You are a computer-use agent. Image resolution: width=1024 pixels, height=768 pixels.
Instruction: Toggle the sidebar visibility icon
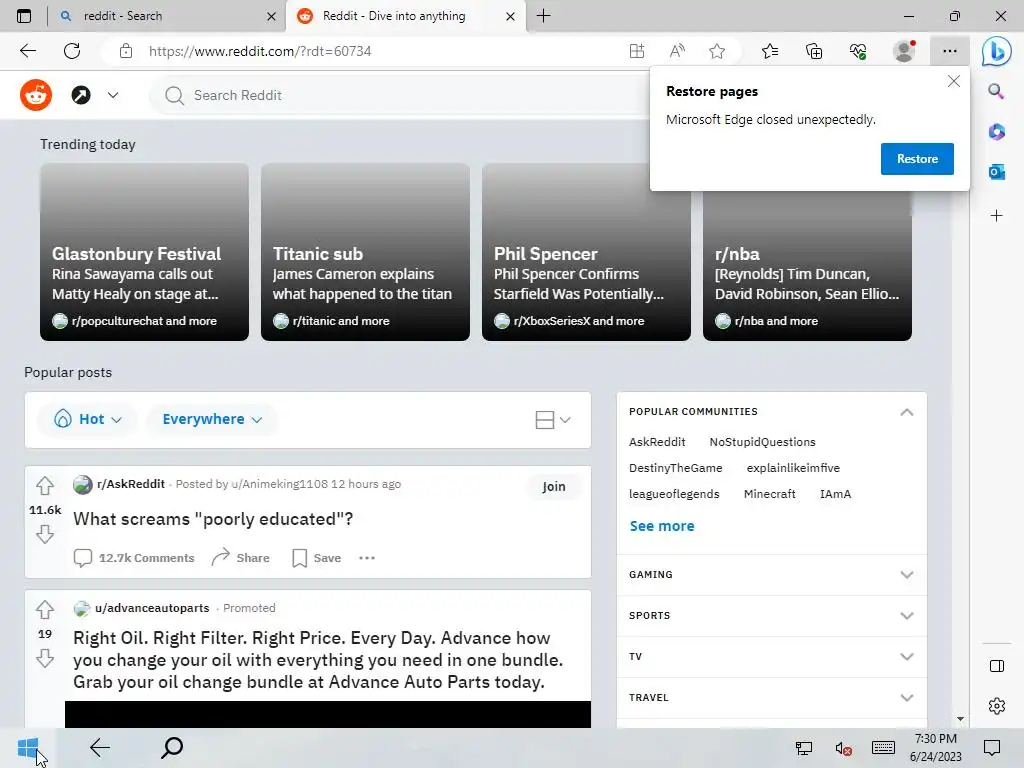(x=997, y=666)
